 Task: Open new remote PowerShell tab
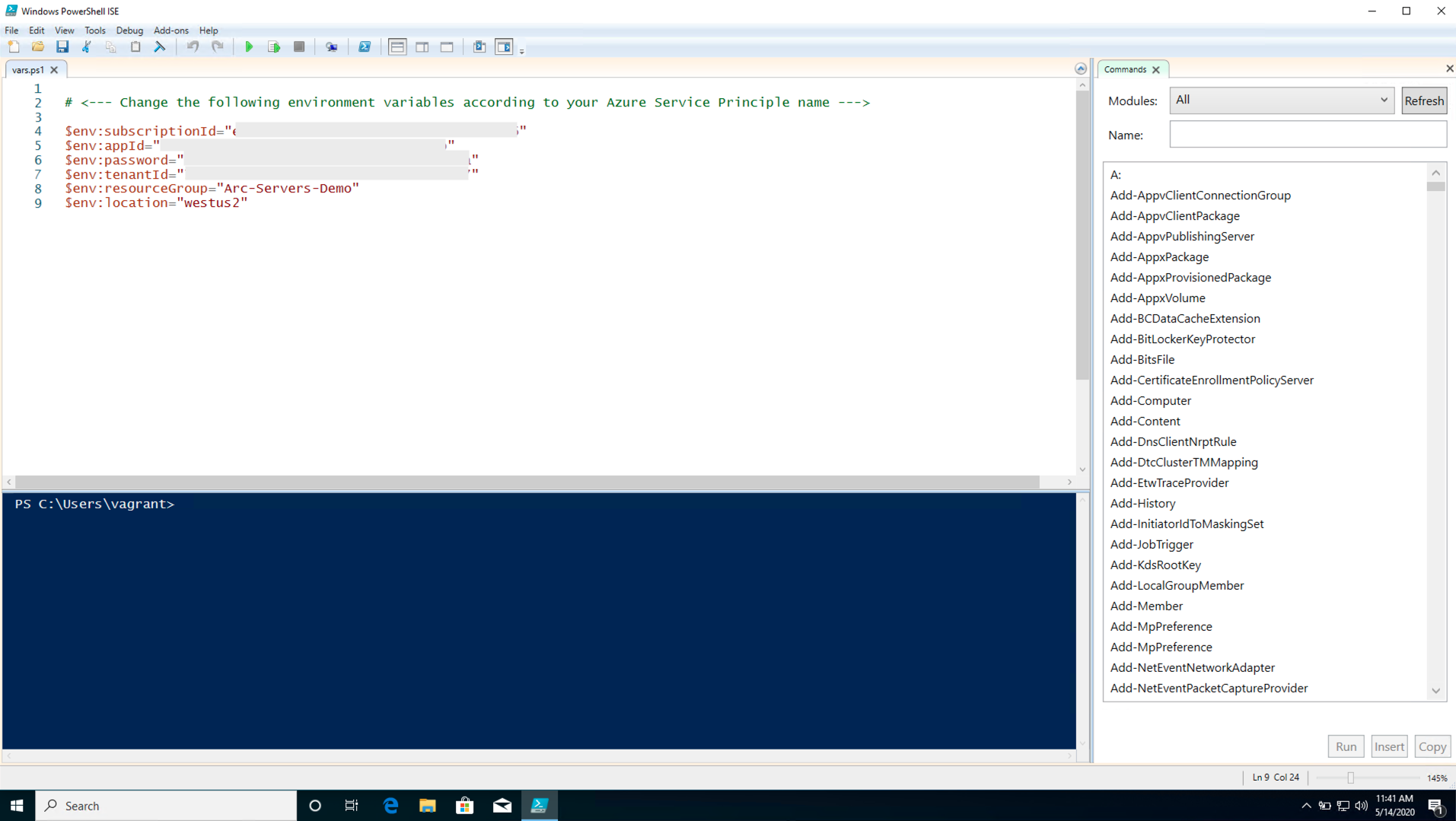click(x=332, y=47)
